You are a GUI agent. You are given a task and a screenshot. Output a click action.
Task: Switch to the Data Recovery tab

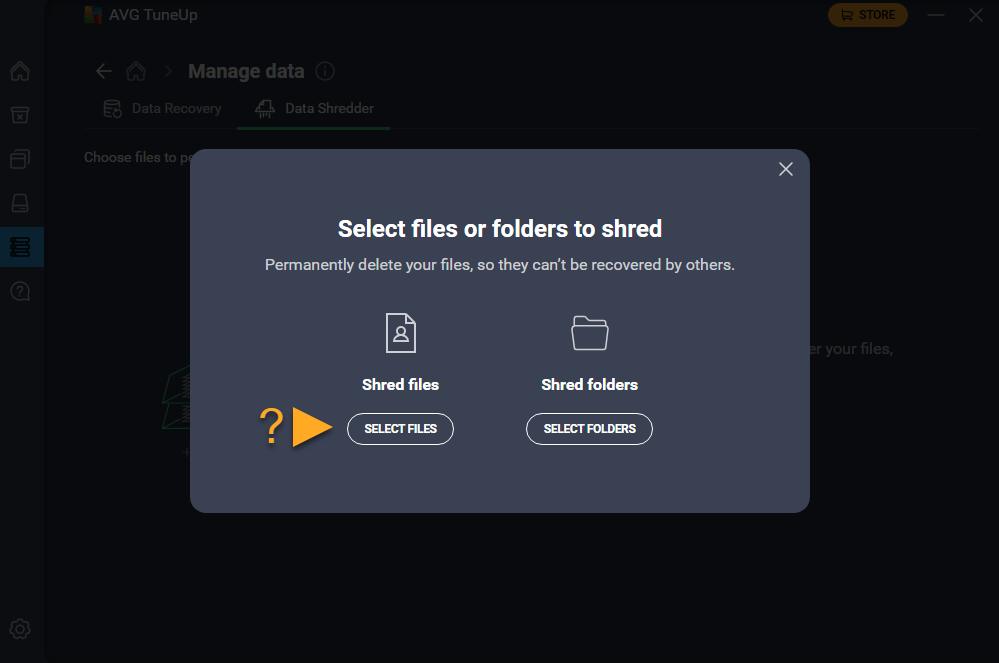(163, 108)
